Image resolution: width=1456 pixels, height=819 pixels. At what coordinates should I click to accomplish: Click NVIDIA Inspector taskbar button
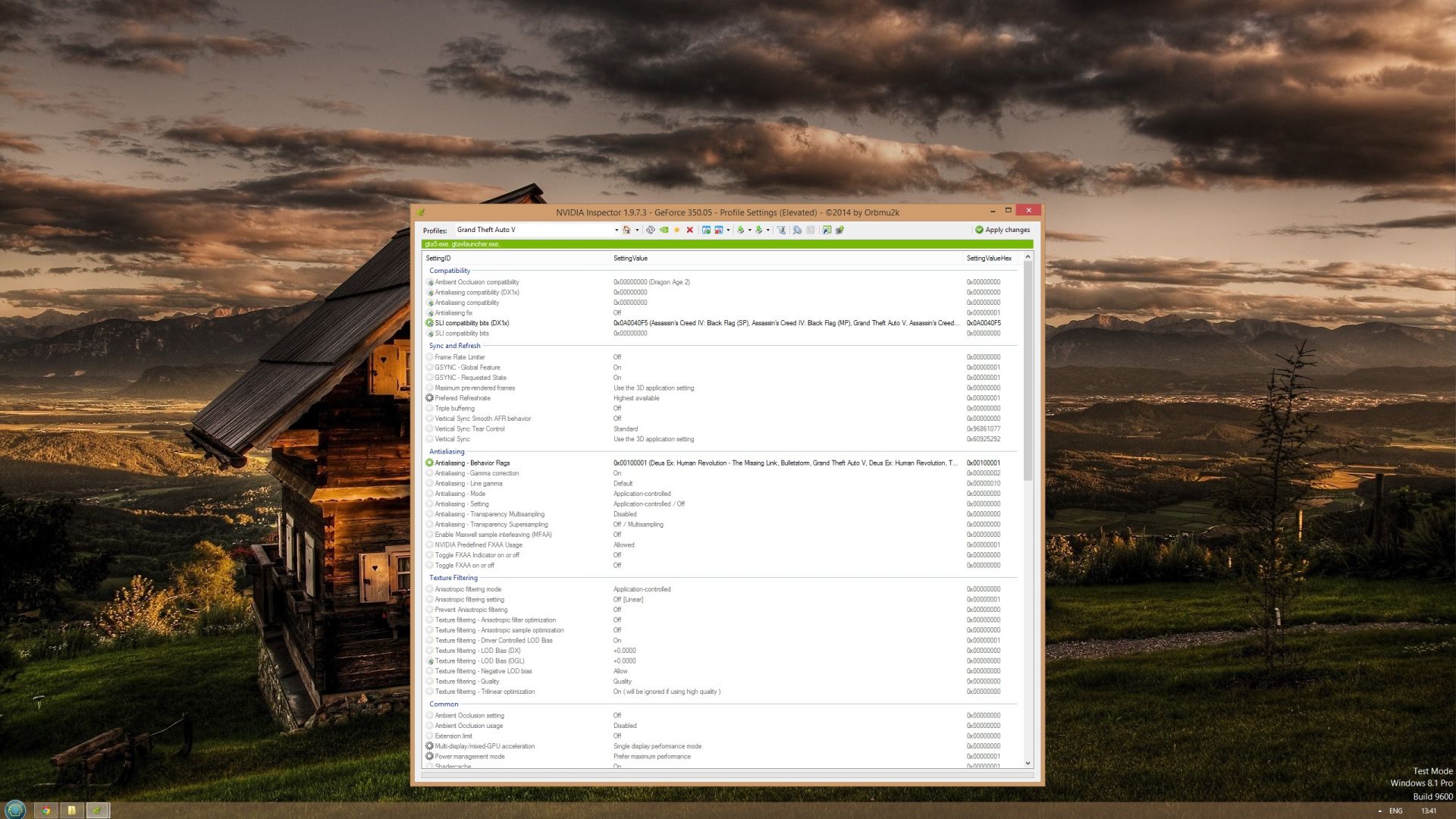click(x=97, y=811)
